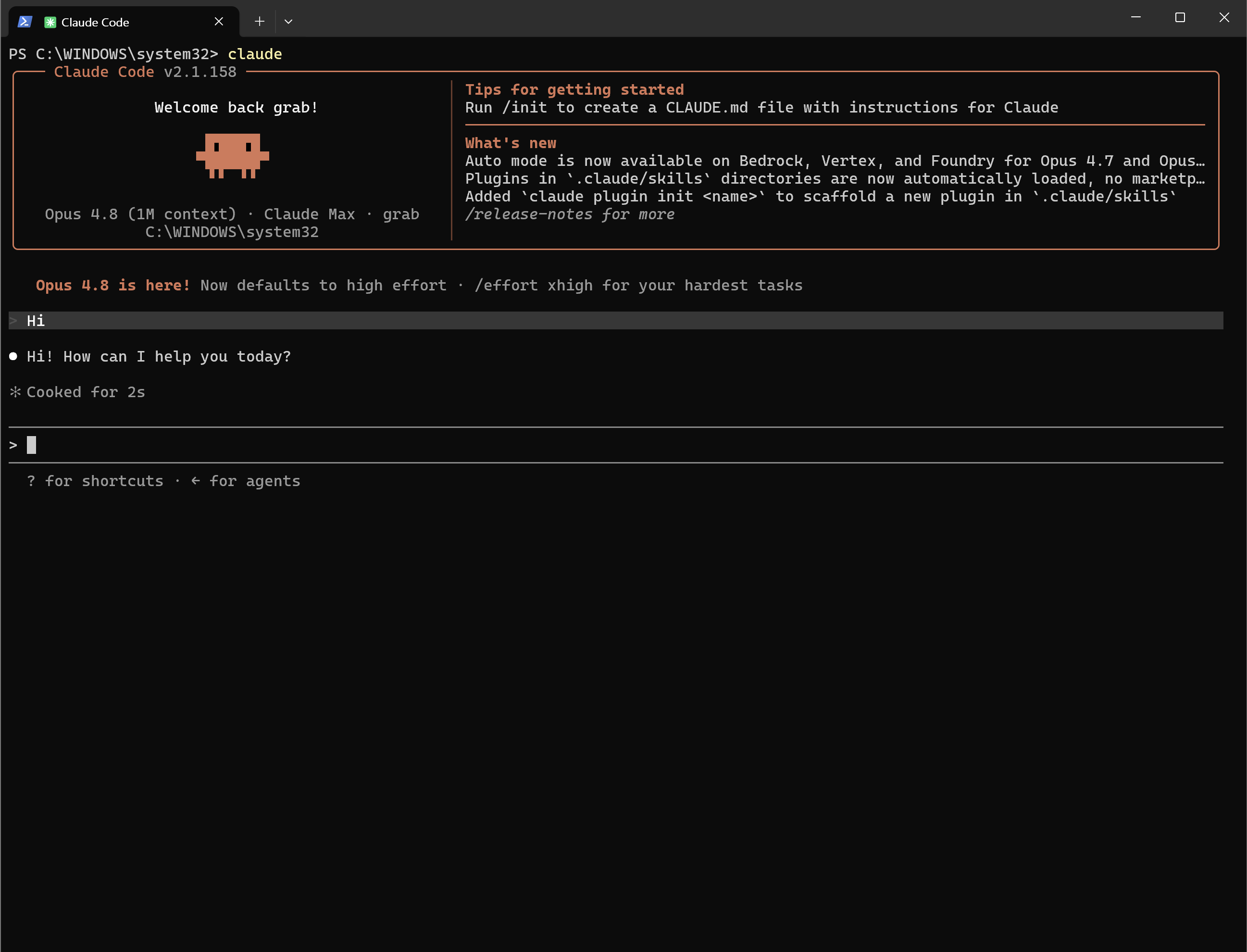The height and width of the screenshot is (952, 1247).
Task: Click the reply 'Hi! How can I help you today?'
Action: 159,356
